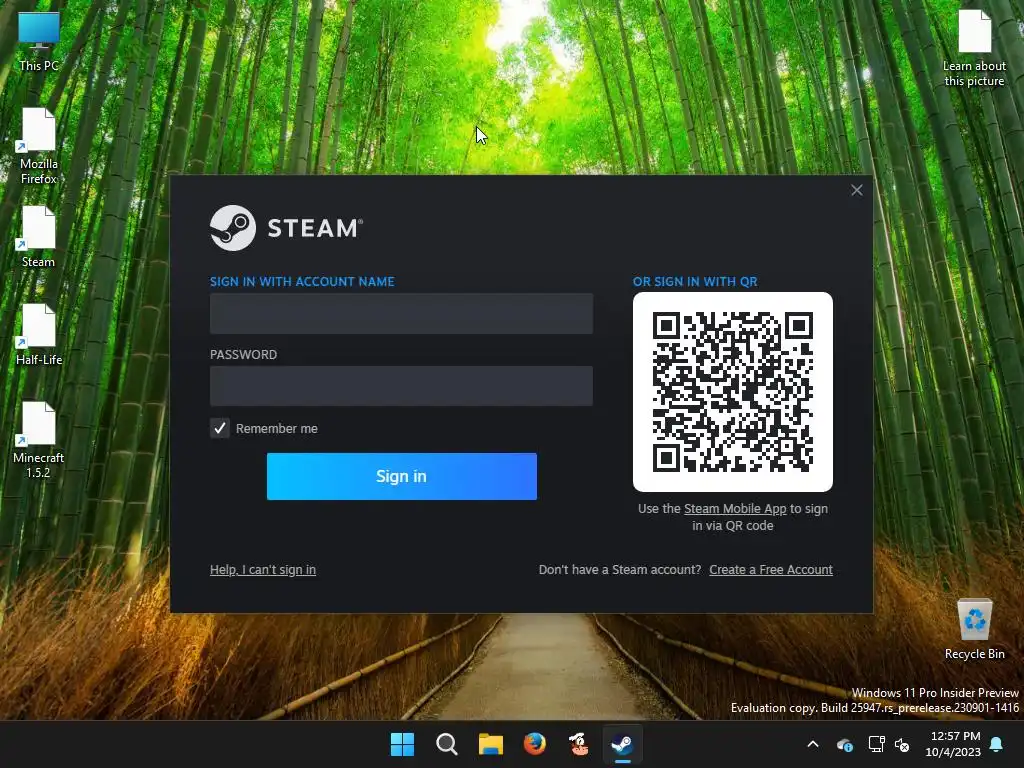This screenshot has height=768, width=1024.
Task: Click 'SIGN IN WITH ACCOUNT NAME' heading
Action: [302, 281]
